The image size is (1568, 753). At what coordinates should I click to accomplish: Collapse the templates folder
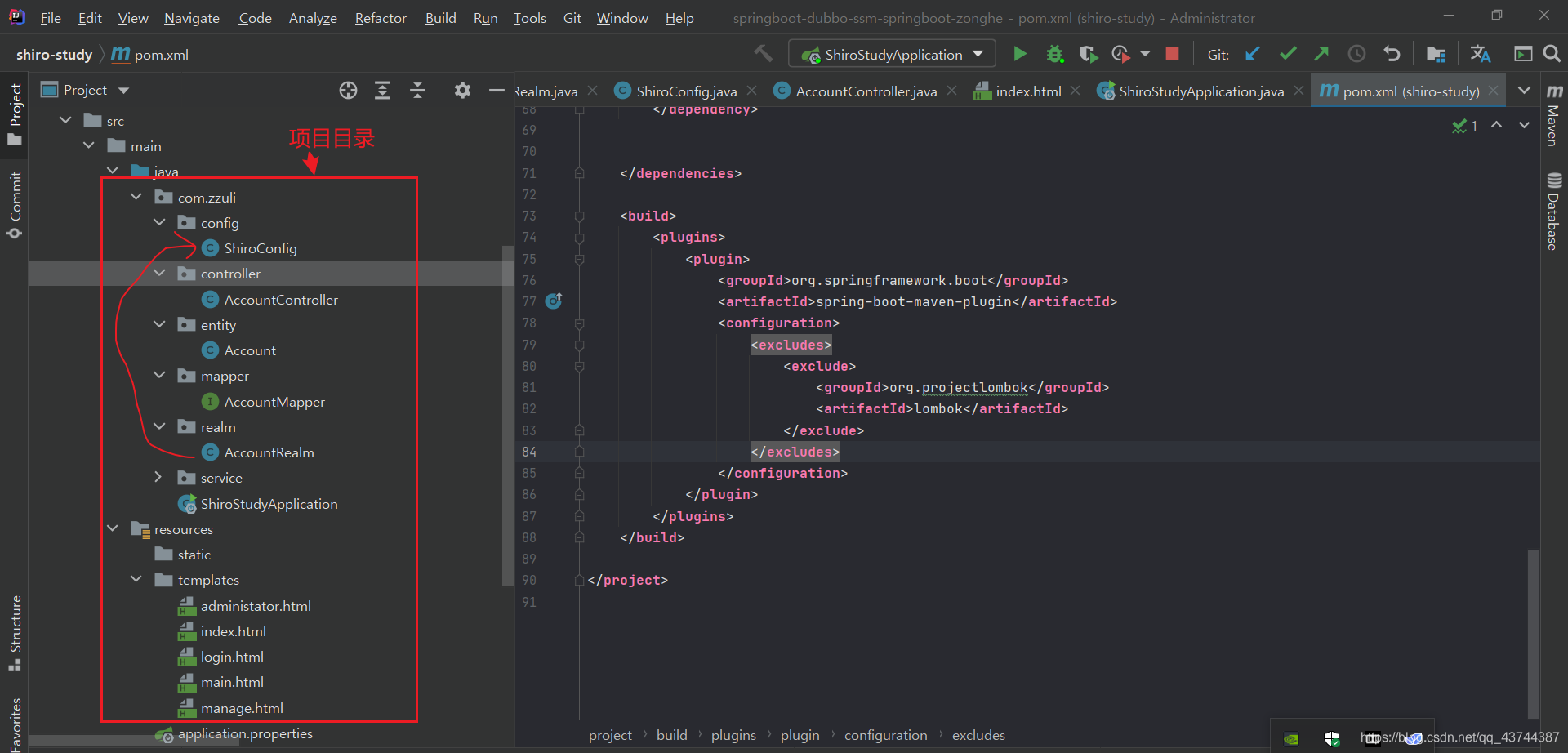coord(136,579)
